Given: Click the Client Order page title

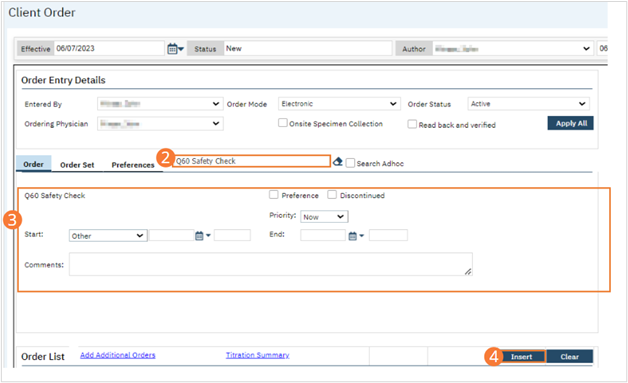Looking at the screenshot, I should coord(42,12).
